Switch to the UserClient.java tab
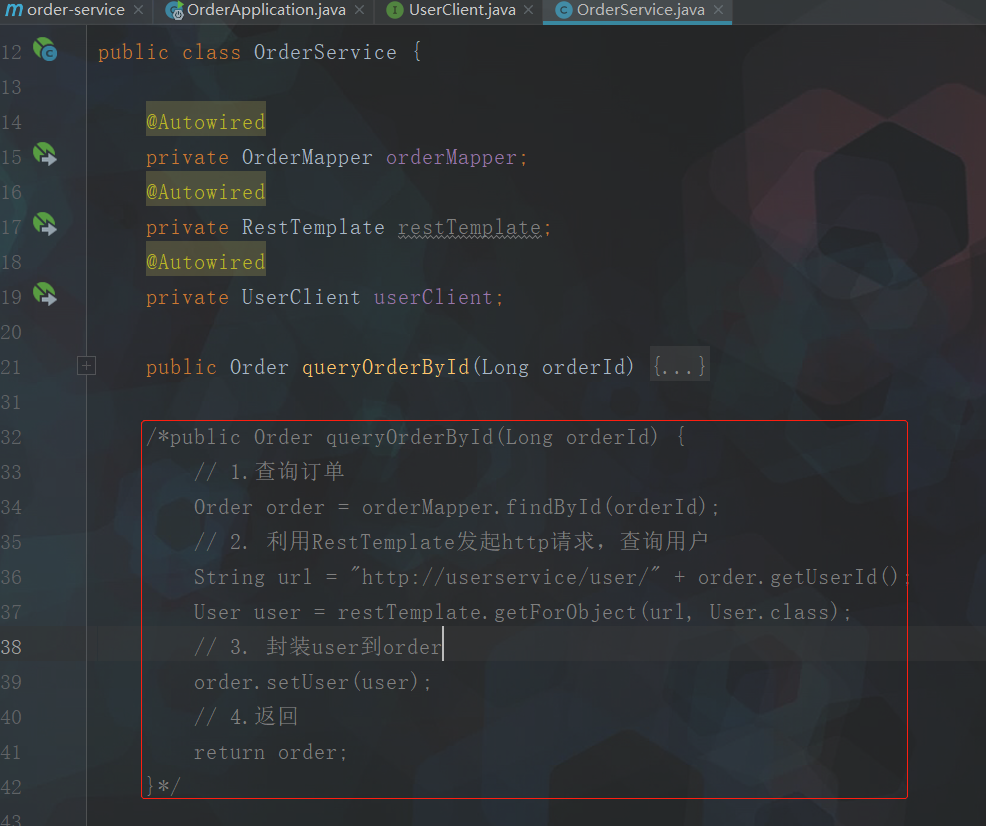 pos(462,10)
